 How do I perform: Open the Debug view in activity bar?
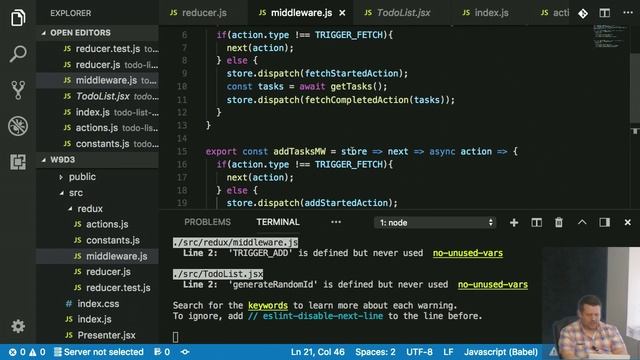[18, 126]
